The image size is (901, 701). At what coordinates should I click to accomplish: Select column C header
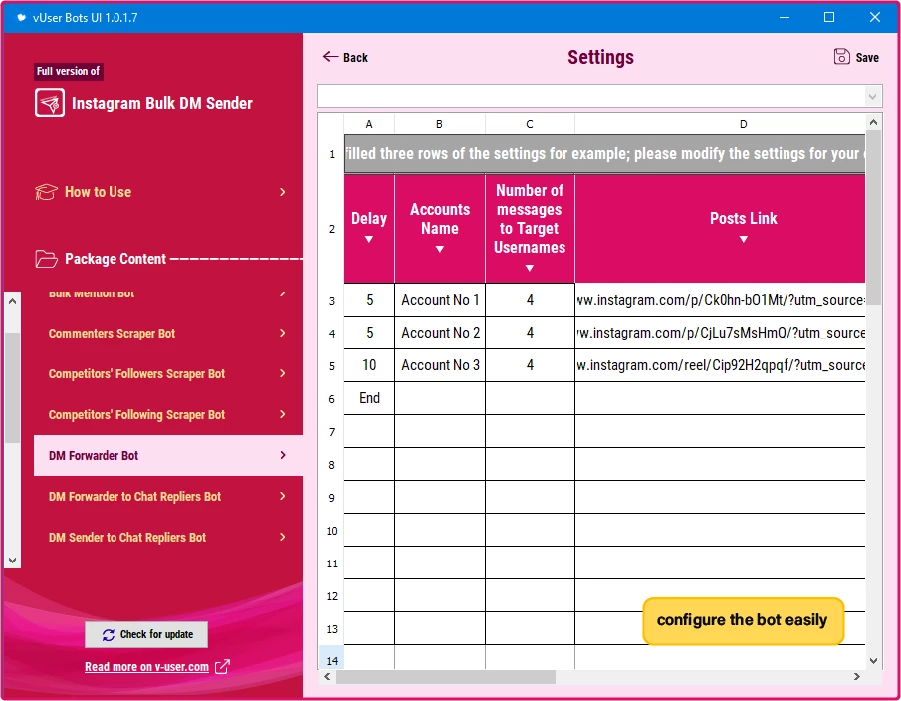pyautogui.click(x=530, y=124)
